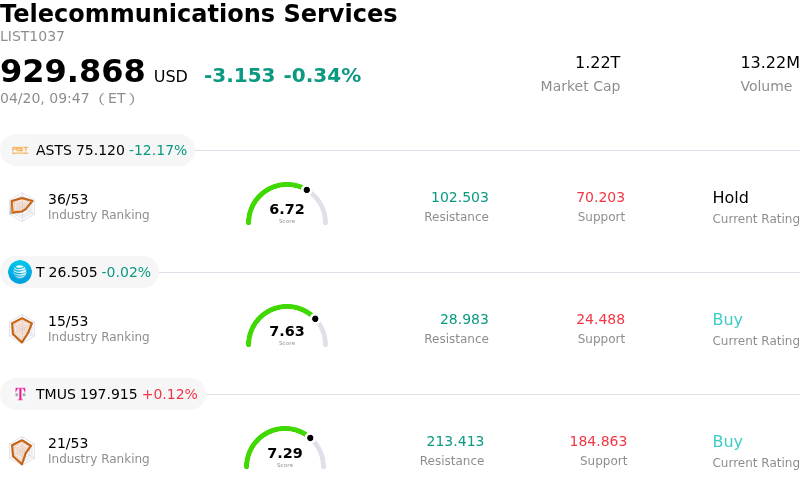Image resolution: width=800 pixels, height=488 pixels.
Task: Click the ASTS company logo icon
Action: 20,150
